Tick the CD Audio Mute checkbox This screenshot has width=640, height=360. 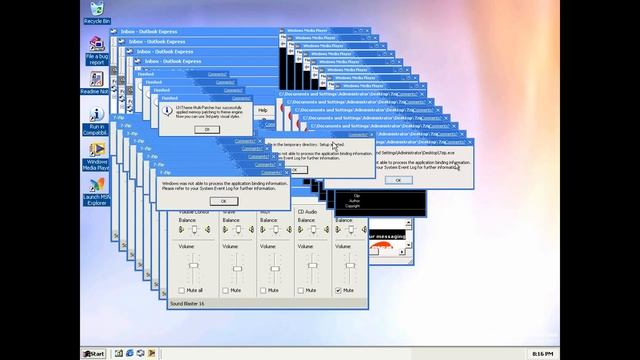[300, 290]
